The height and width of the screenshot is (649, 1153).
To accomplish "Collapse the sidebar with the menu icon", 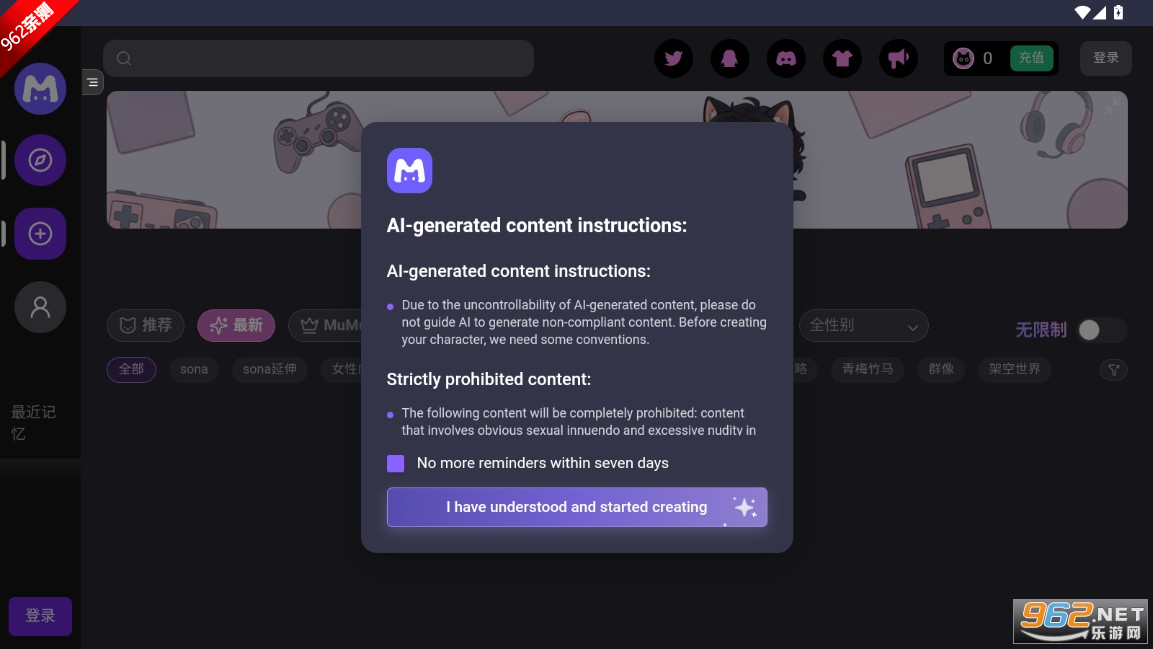I will coord(92,82).
